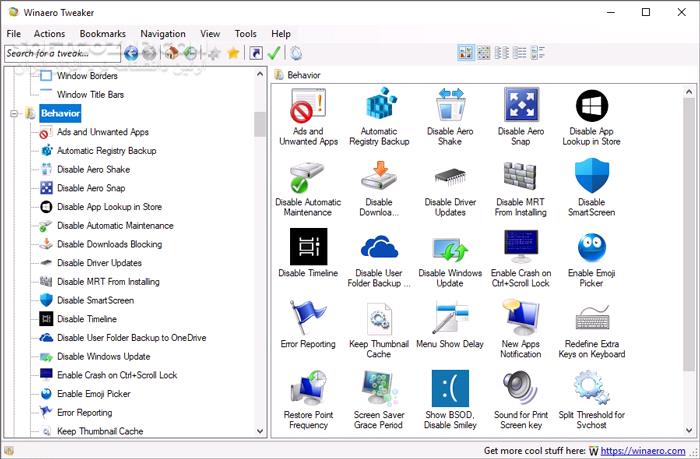This screenshot has height=459, width=700.
Task: Go back with the blue arrow button
Action: [x=131, y=53]
